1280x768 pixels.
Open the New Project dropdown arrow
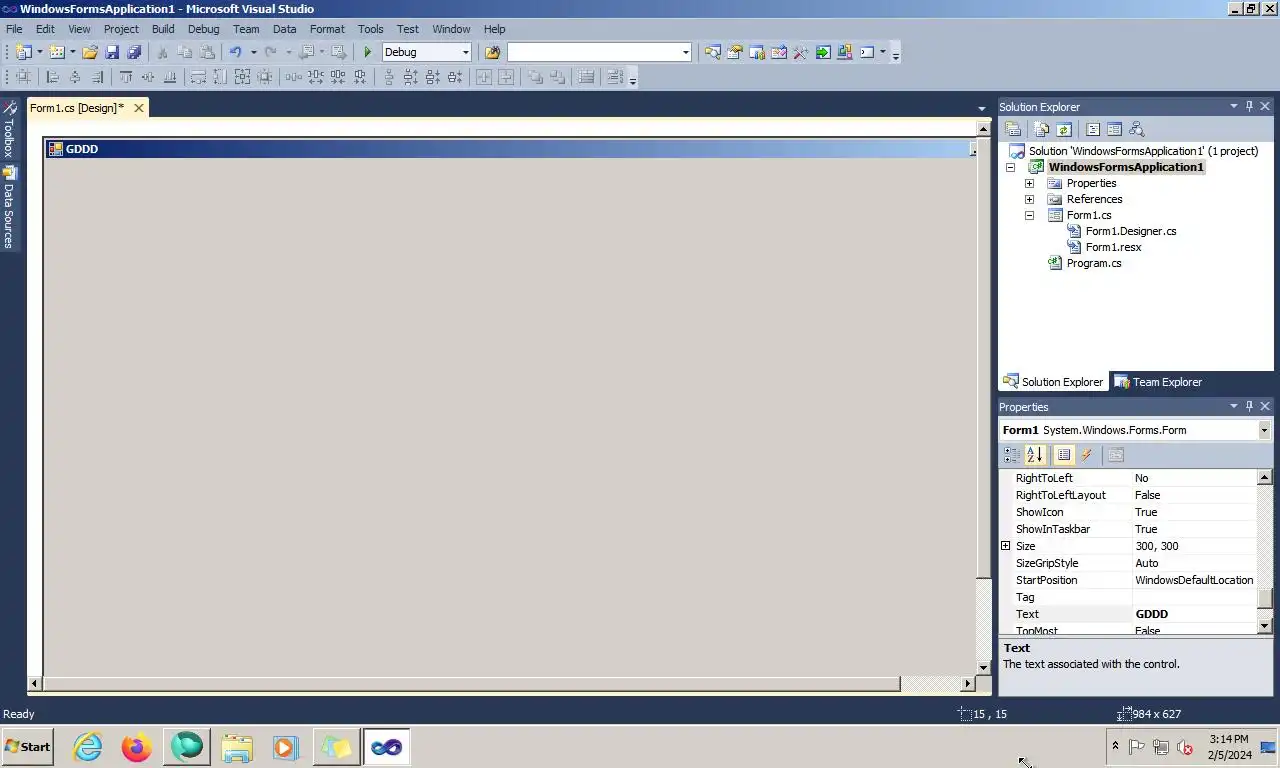(x=40, y=52)
